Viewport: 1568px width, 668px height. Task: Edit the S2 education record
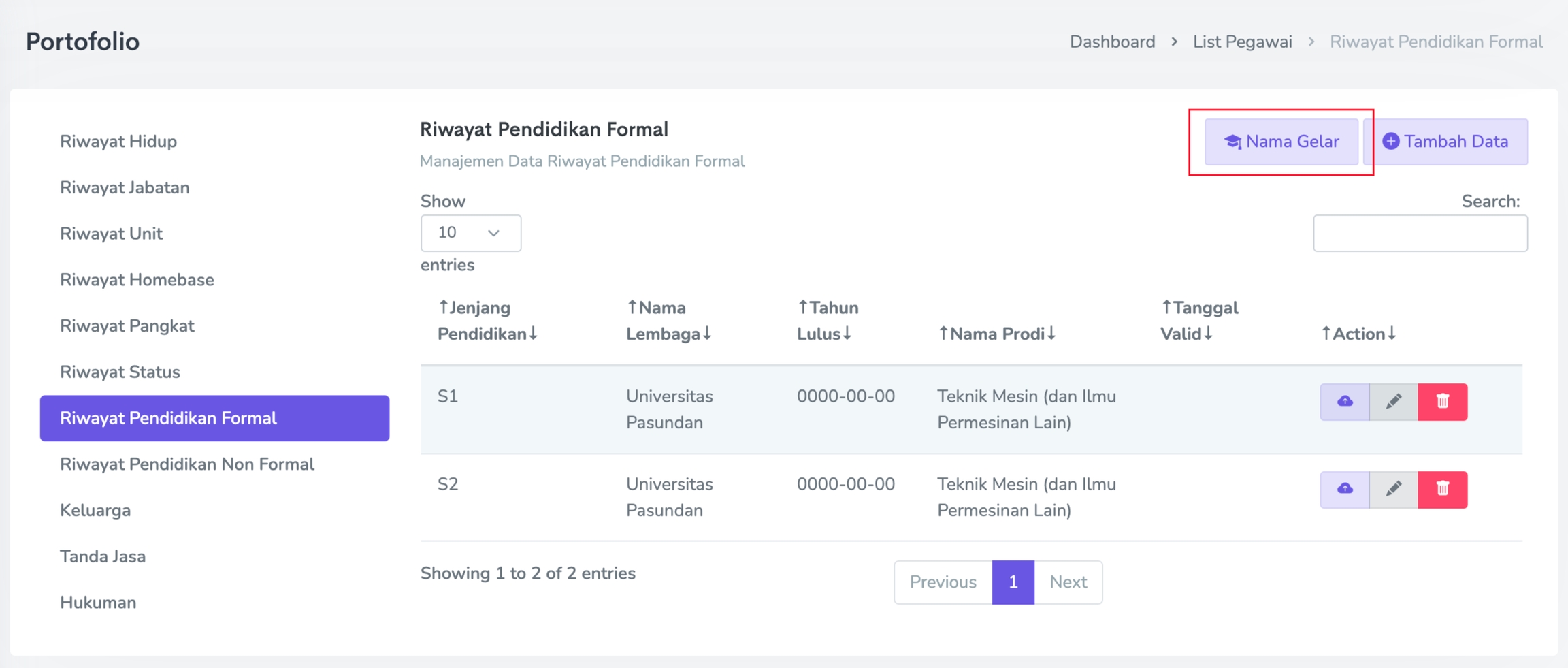point(1393,489)
